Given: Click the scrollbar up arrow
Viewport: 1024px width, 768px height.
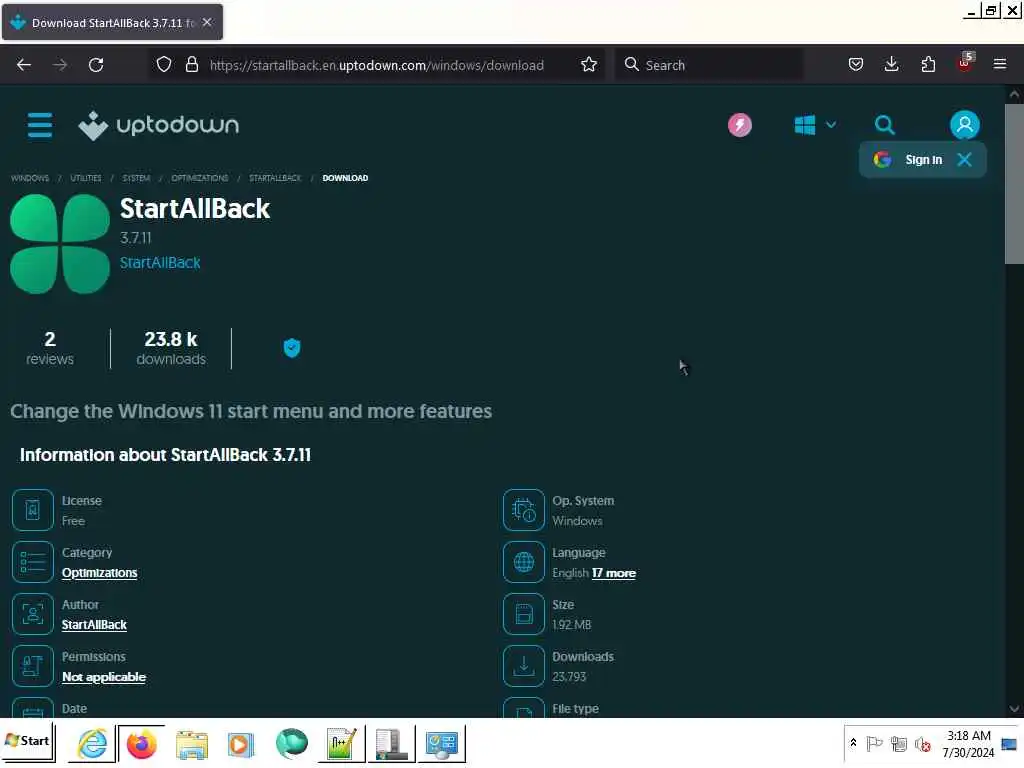Looking at the screenshot, I should click(x=1014, y=94).
